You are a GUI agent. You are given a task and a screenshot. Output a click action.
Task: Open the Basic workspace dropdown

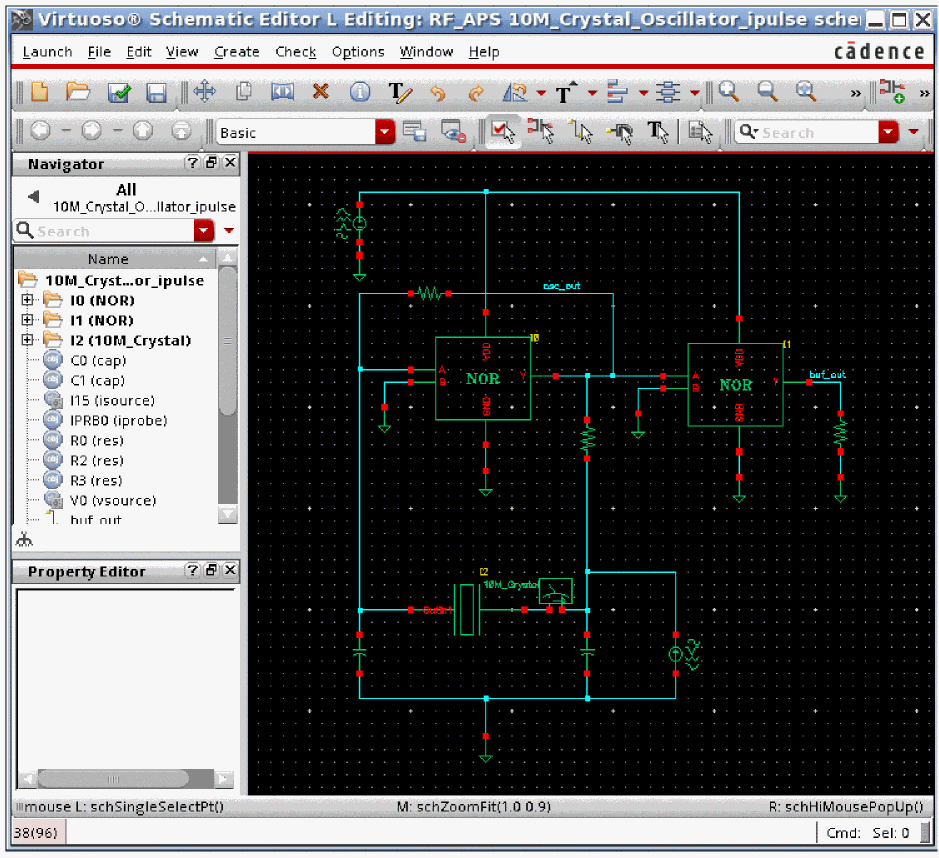(385, 132)
